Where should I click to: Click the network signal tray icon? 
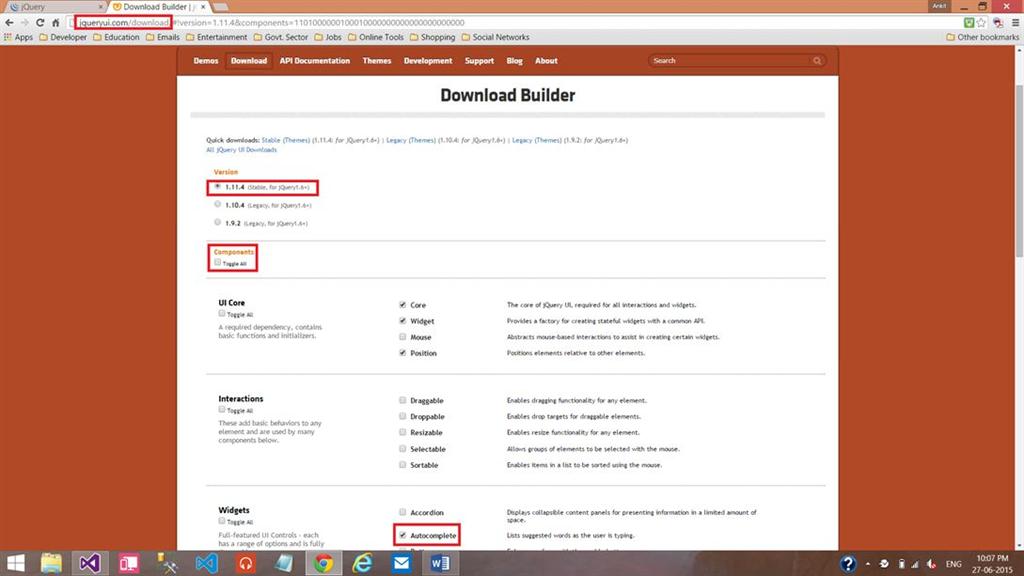point(915,564)
